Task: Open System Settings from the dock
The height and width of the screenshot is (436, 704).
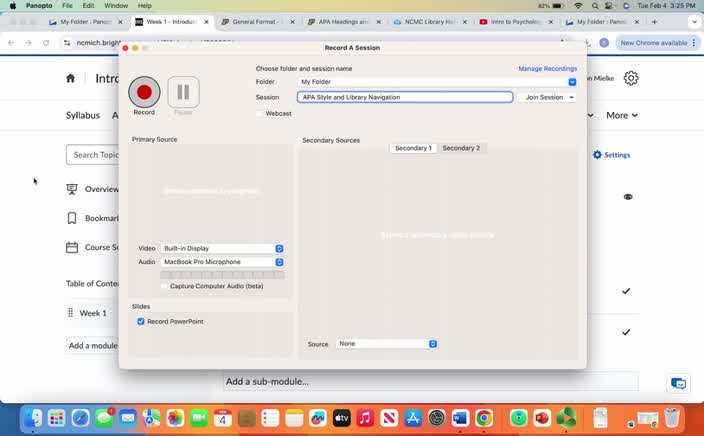Action: click(x=436, y=418)
